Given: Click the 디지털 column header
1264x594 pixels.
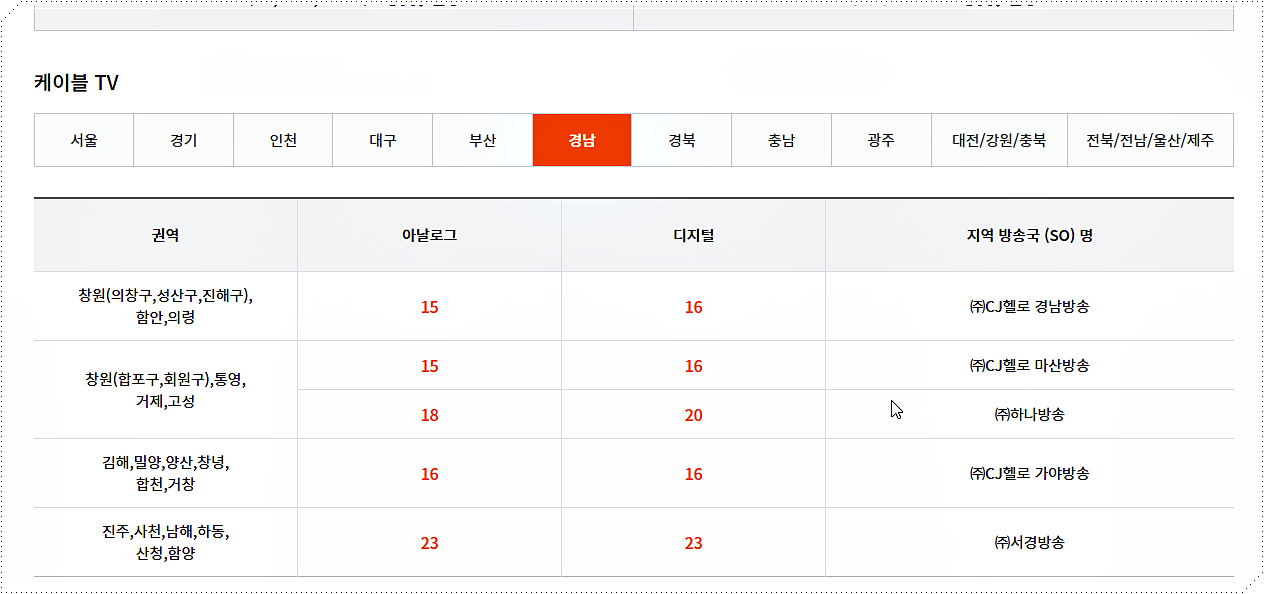Looking at the screenshot, I should pos(693,235).
